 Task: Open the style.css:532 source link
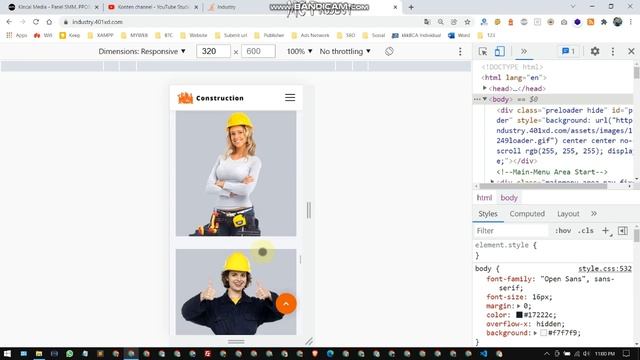tap(605, 269)
